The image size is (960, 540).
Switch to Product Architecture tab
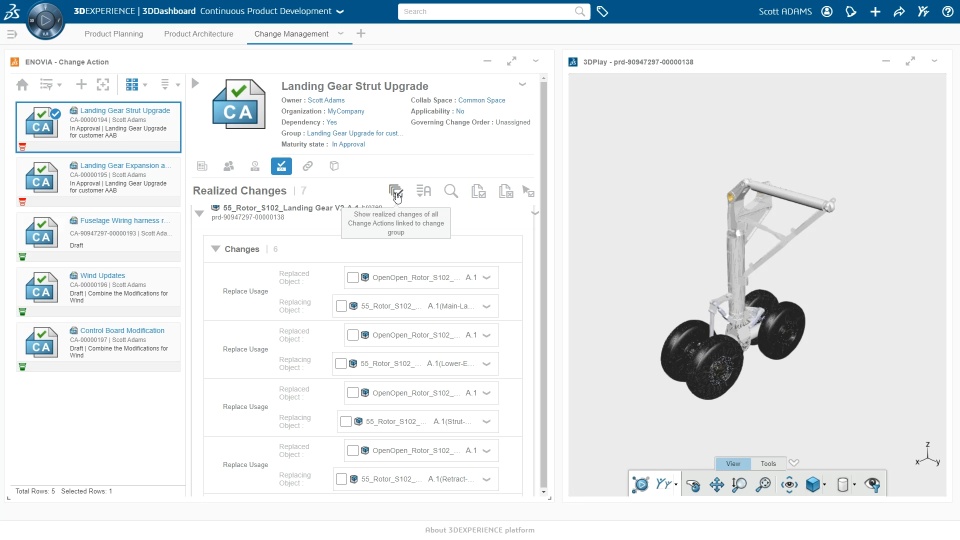[x=198, y=34]
